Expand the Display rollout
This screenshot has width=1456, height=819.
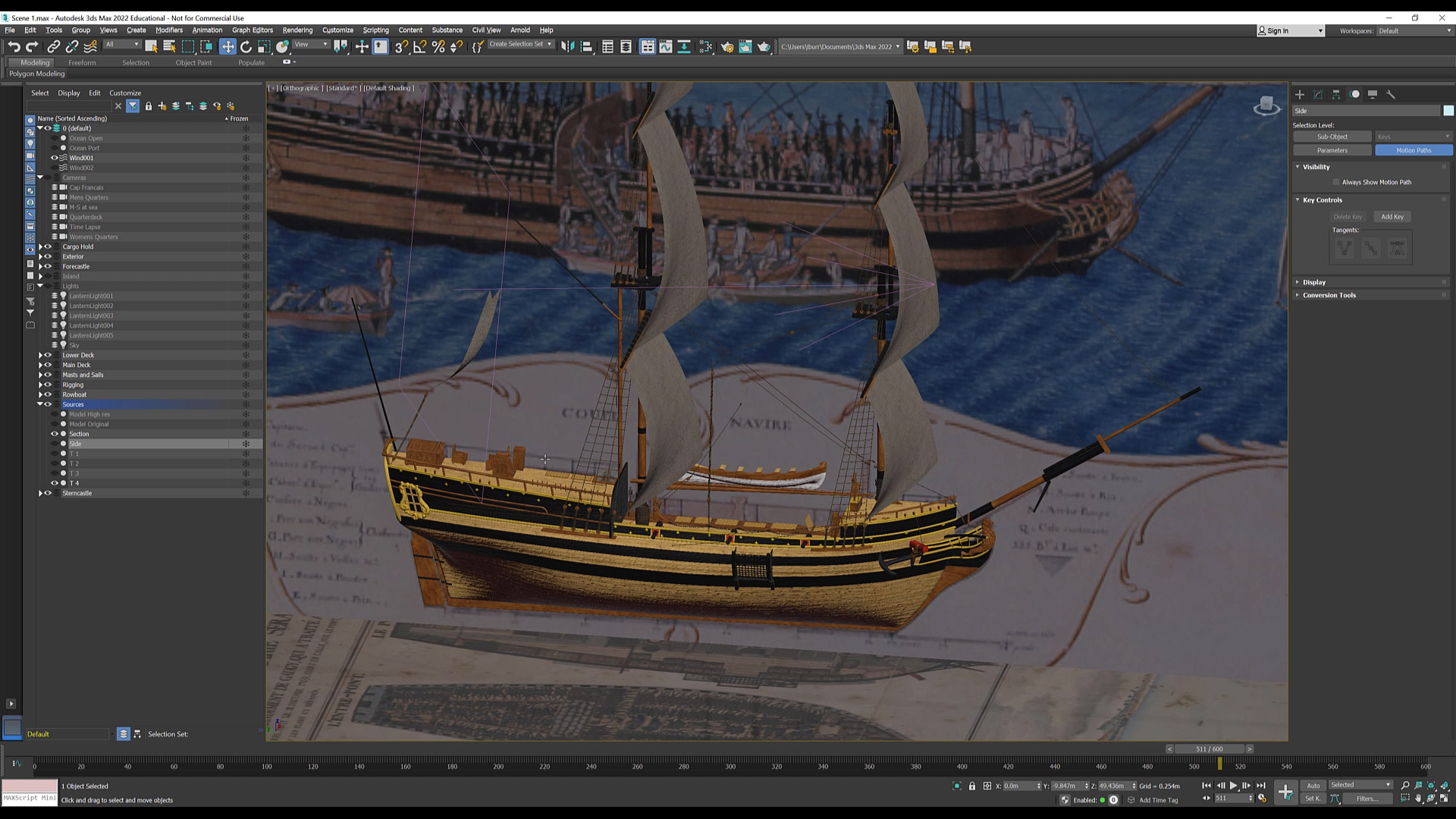[1313, 282]
